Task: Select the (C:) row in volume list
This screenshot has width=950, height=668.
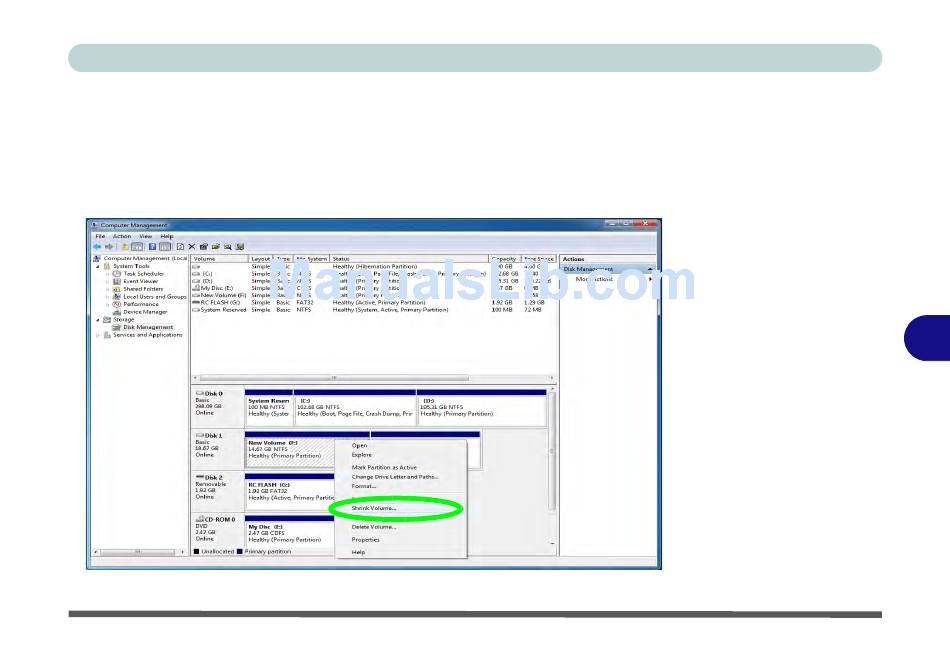Action: [374, 274]
